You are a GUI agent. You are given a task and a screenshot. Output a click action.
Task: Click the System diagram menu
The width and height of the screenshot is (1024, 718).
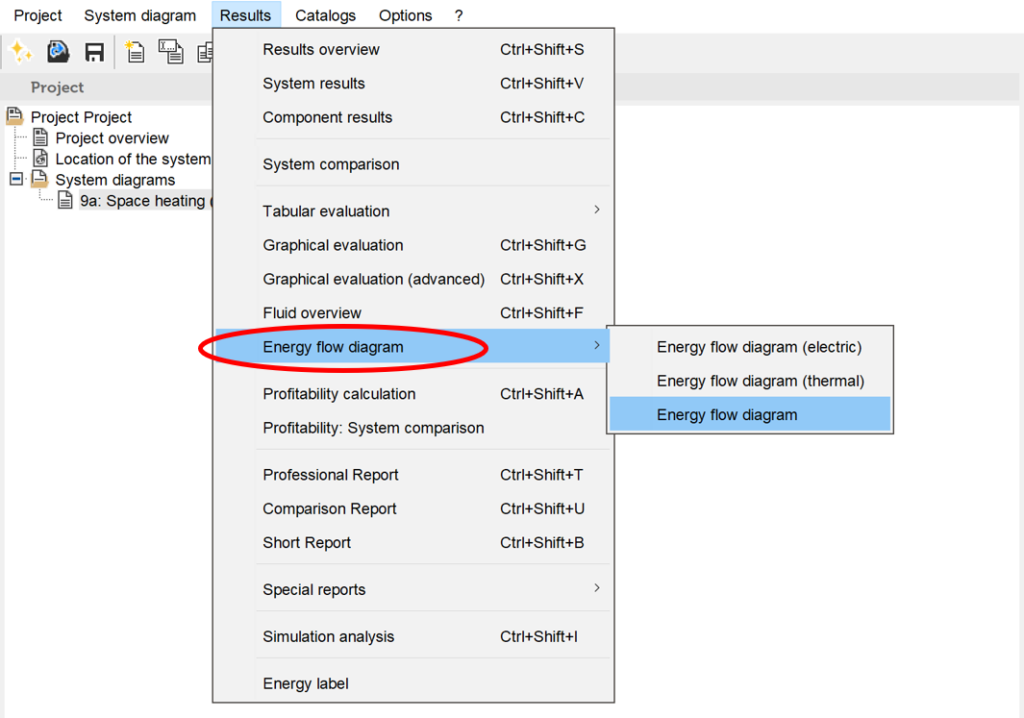[x=140, y=15]
